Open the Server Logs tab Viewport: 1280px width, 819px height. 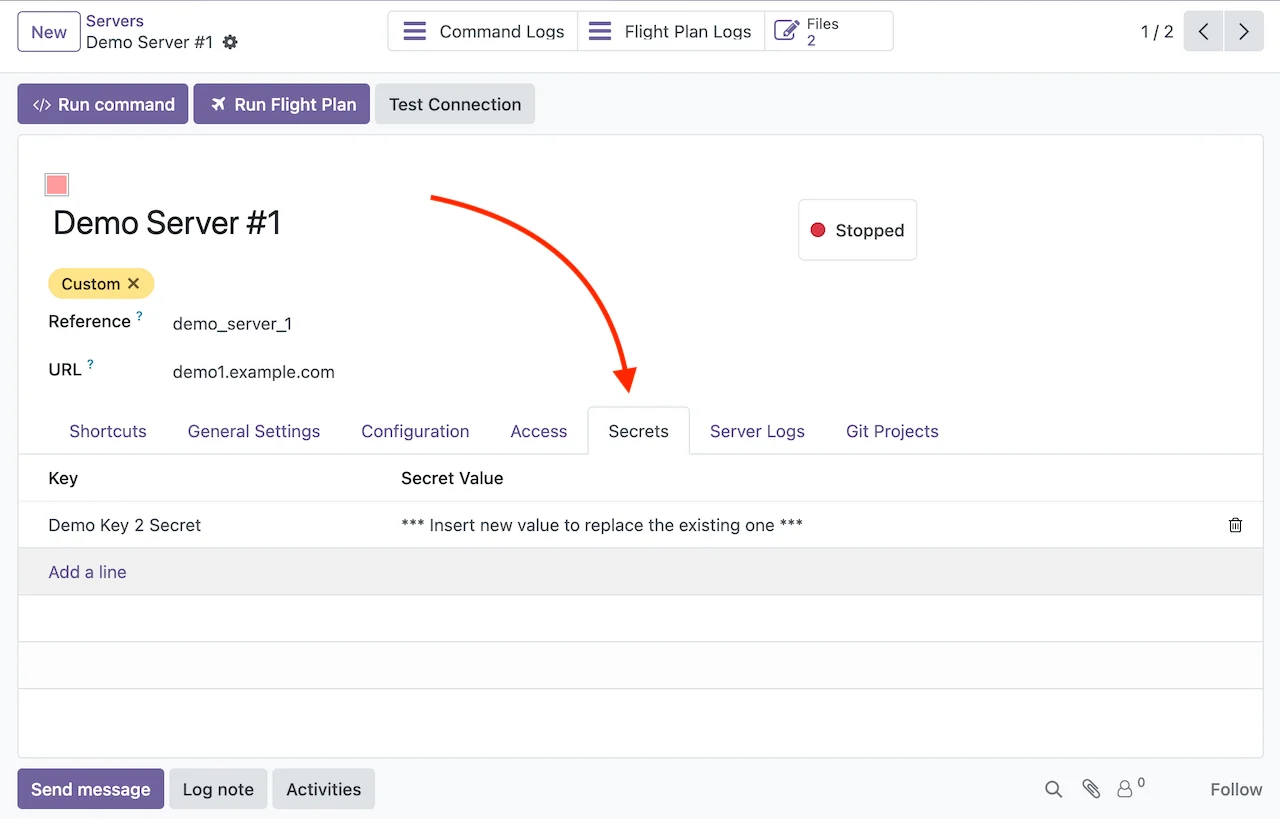757,431
